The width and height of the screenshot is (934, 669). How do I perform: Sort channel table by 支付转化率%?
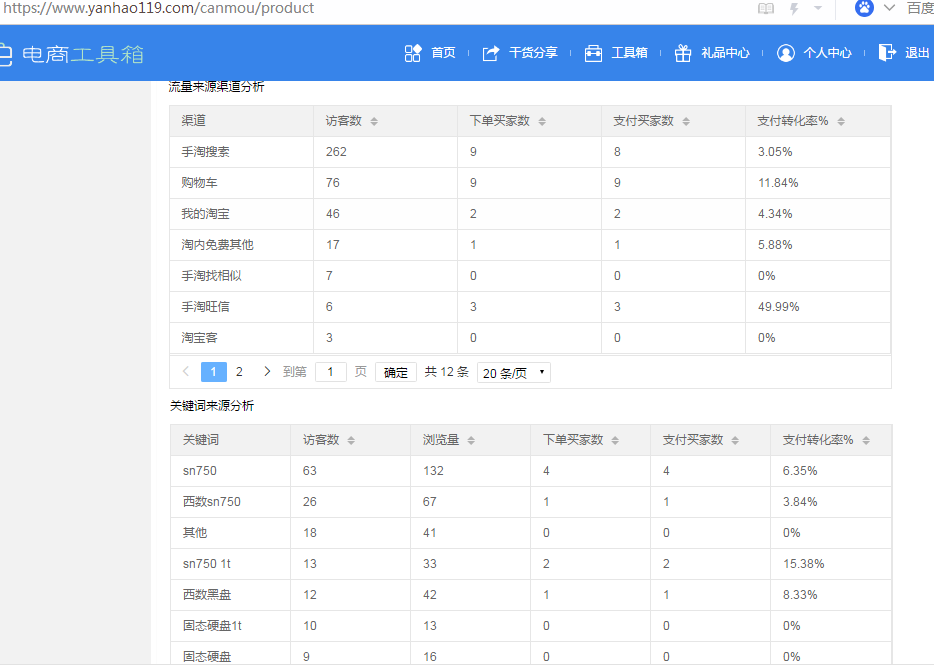(x=841, y=122)
